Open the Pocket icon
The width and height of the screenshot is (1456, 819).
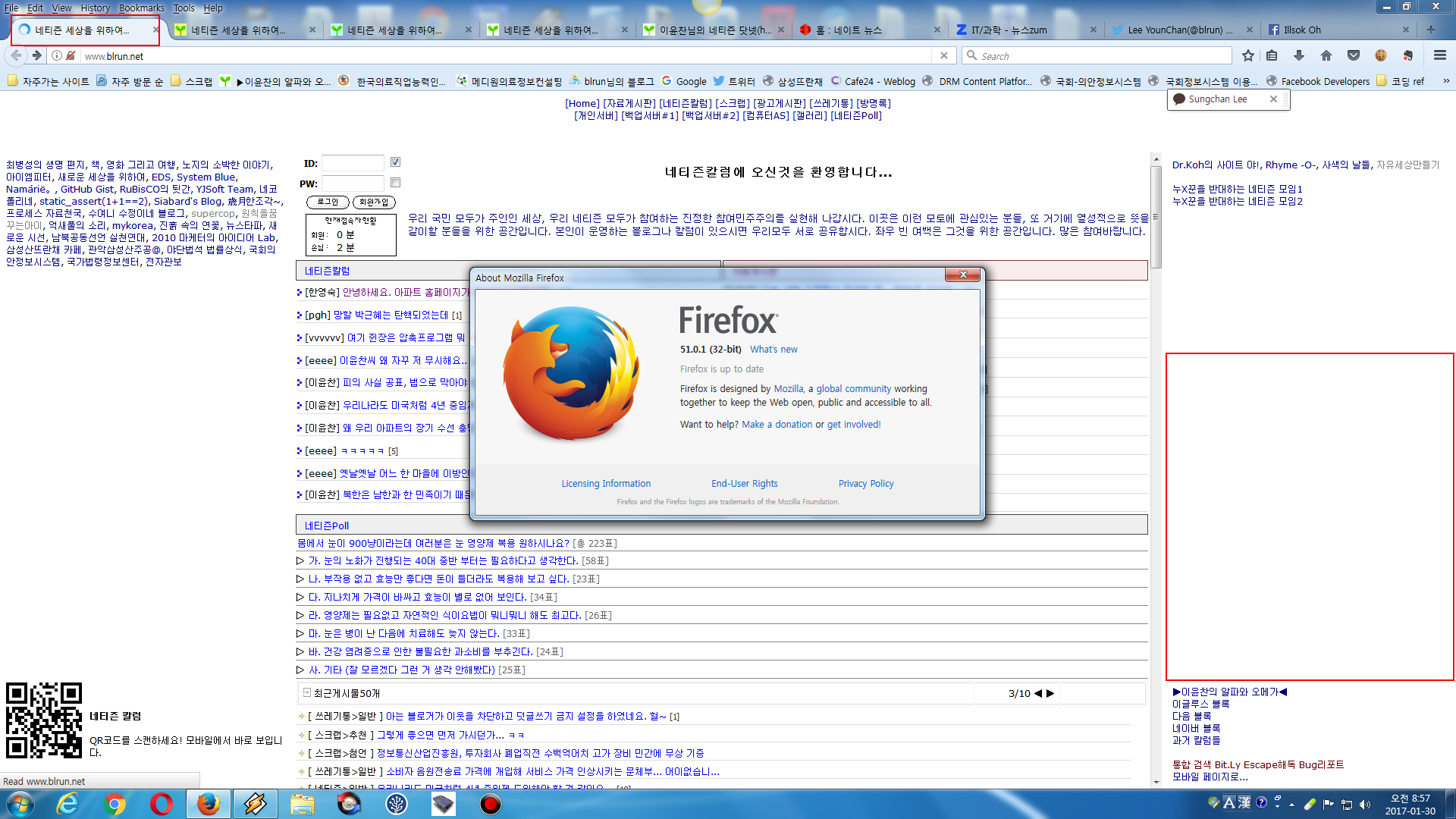1354,55
